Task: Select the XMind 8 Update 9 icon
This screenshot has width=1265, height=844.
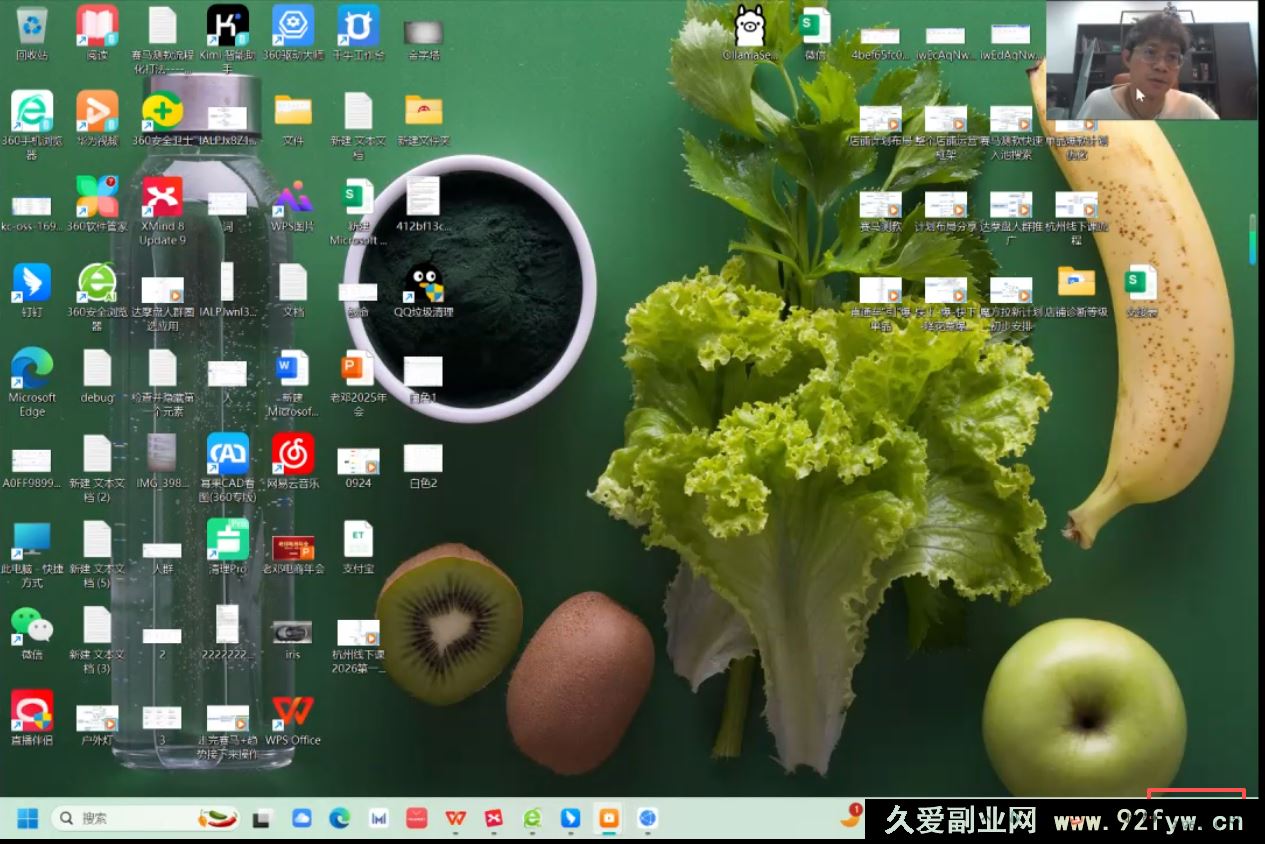Action: [x=162, y=197]
